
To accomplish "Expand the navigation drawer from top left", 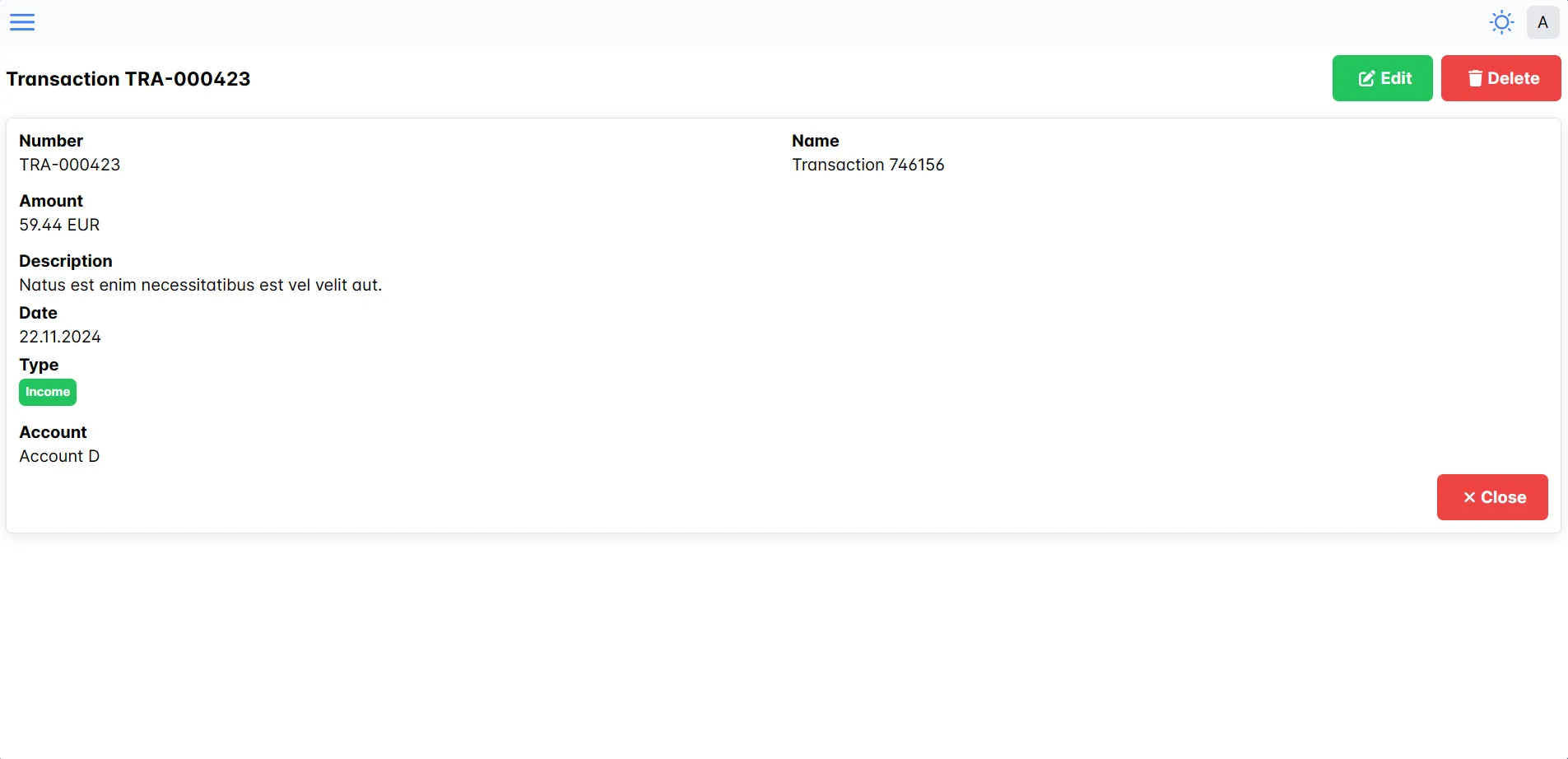I will pos(22,21).
